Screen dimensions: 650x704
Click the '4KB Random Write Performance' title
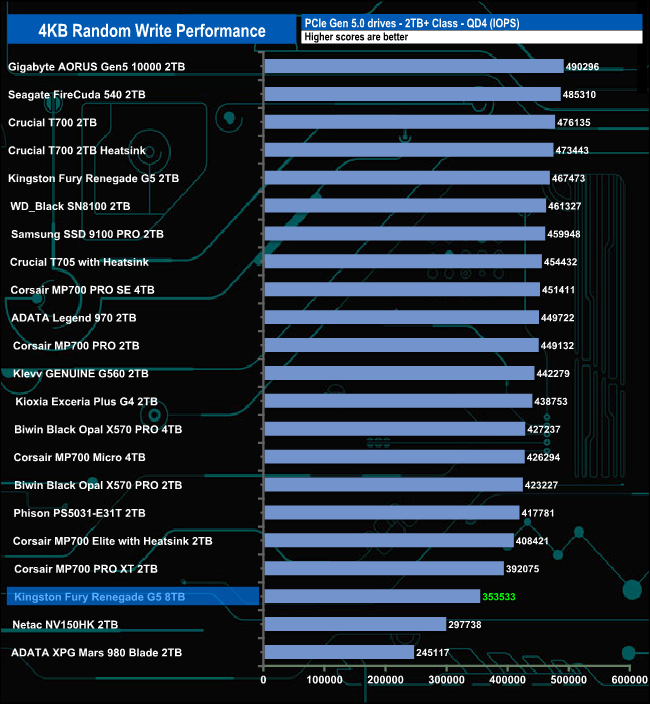tap(152, 31)
